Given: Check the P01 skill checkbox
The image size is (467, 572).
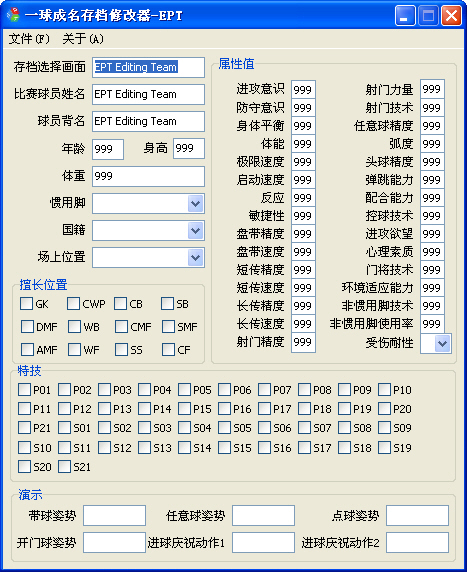Looking at the screenshot, I should 24,390.
